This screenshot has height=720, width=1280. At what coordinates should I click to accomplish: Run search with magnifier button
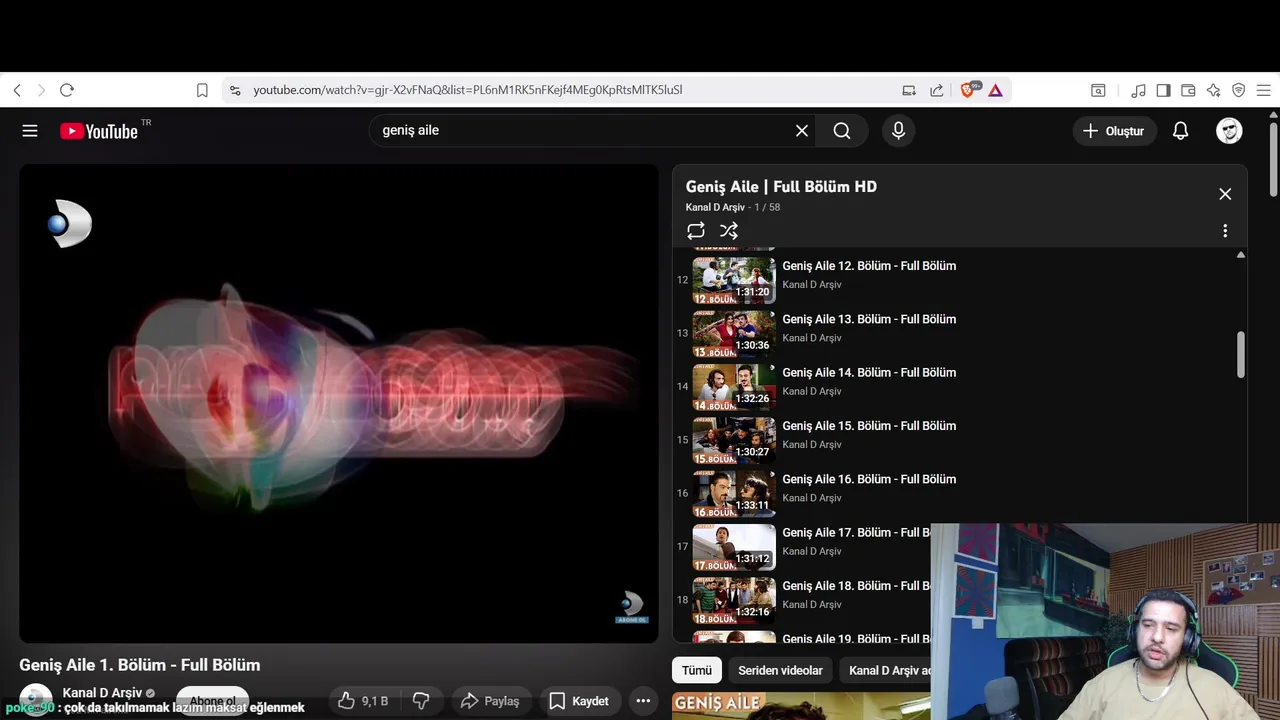click(842, 131)
